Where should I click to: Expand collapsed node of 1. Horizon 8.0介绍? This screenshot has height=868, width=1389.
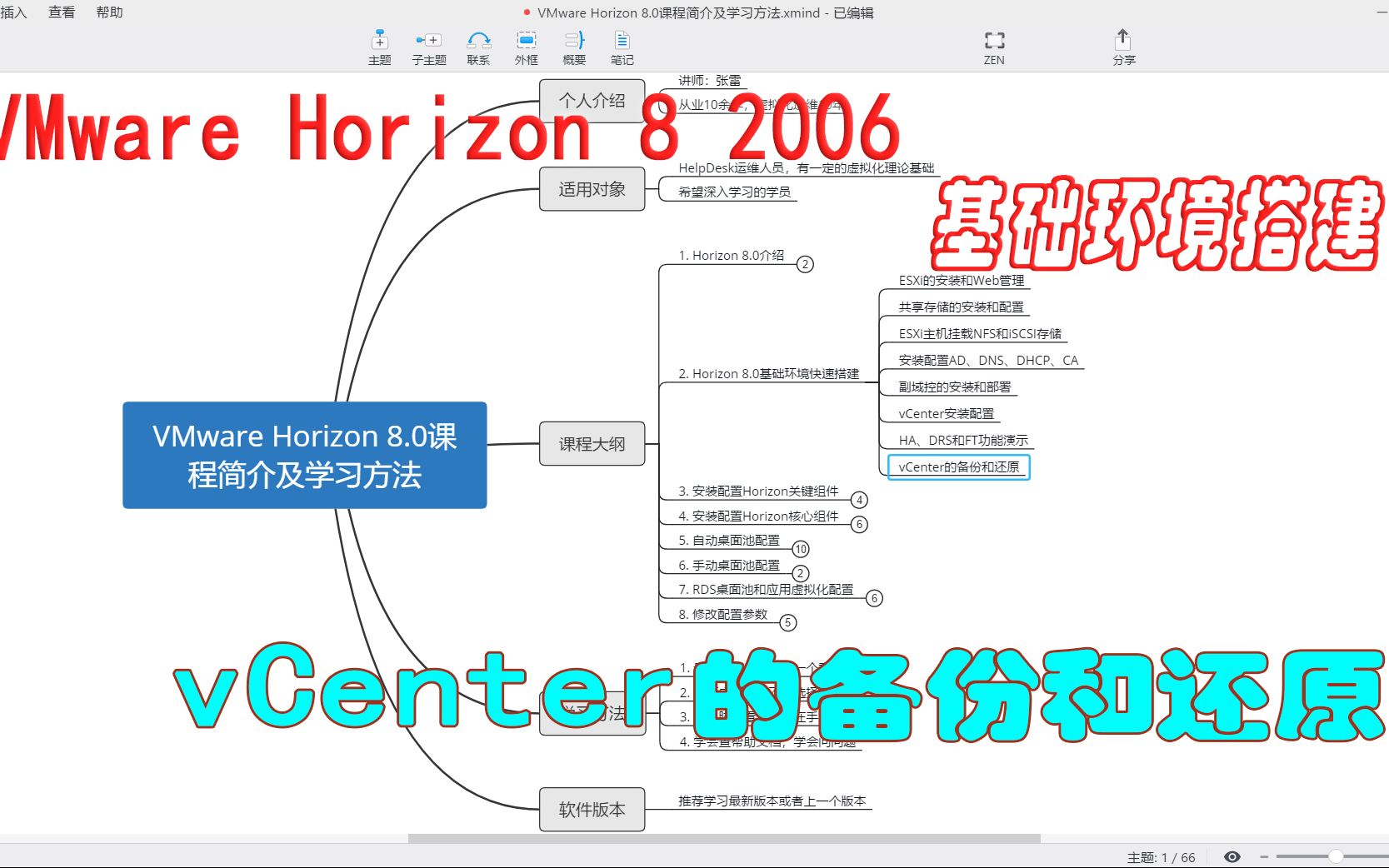click(805, 264)
